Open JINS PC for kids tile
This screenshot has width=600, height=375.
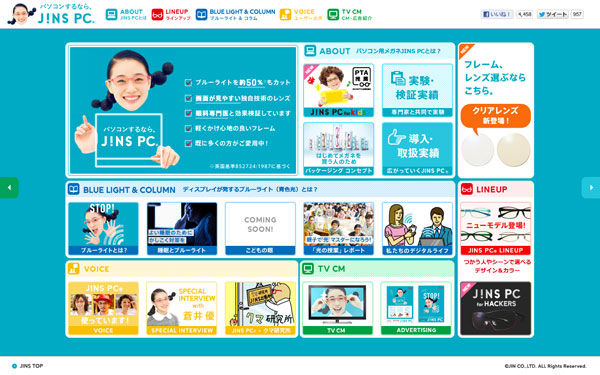pos(339,90)
